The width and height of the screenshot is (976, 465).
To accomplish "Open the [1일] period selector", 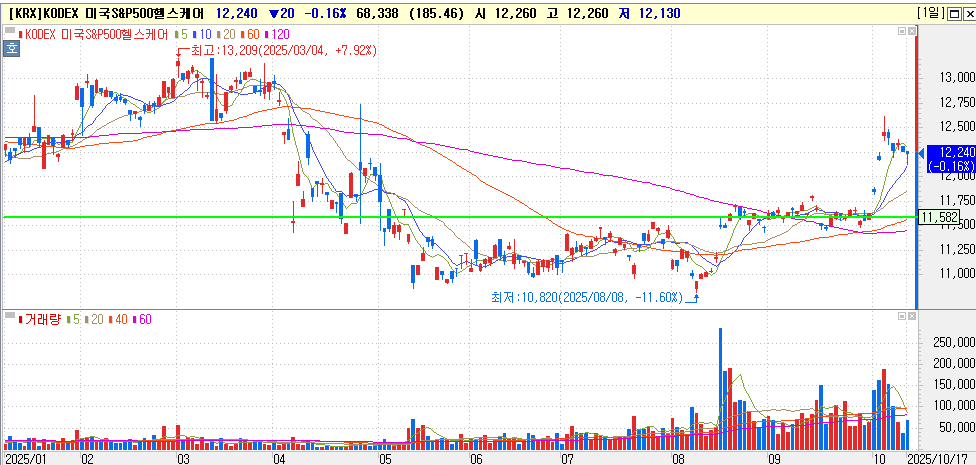I will click(x=933, y=13).
